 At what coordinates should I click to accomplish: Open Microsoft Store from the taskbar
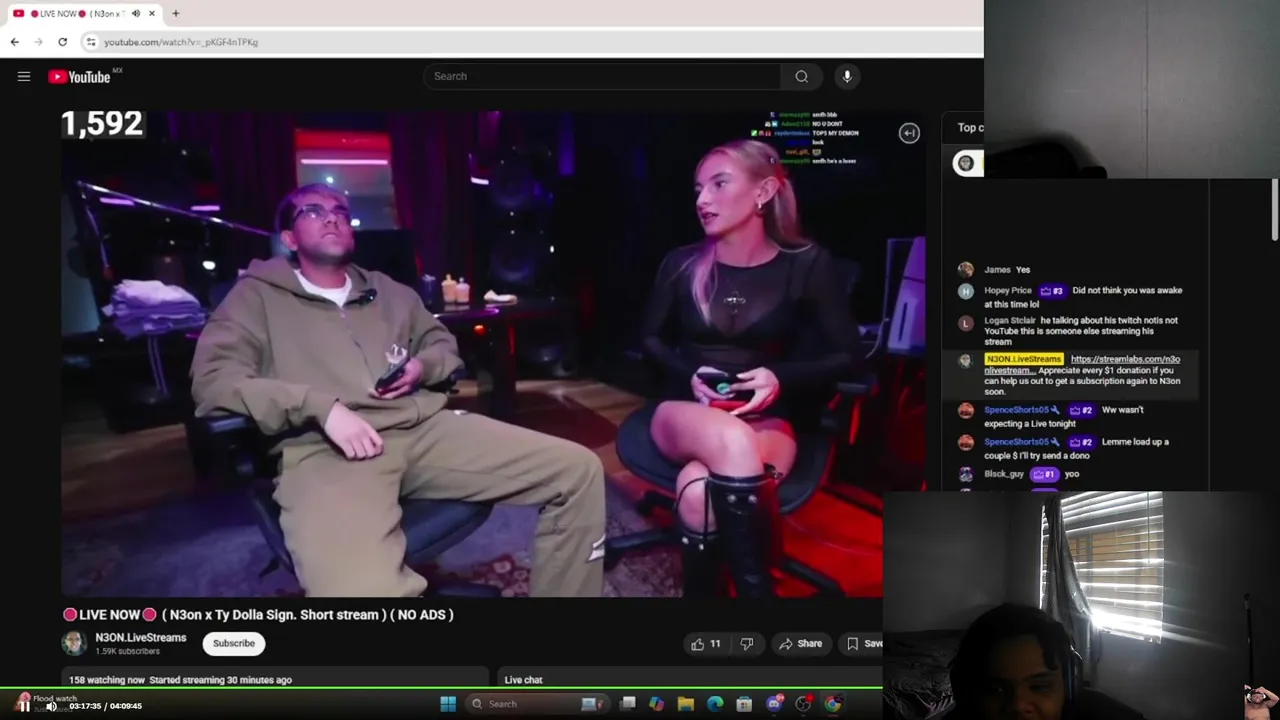tap(744, 704)
